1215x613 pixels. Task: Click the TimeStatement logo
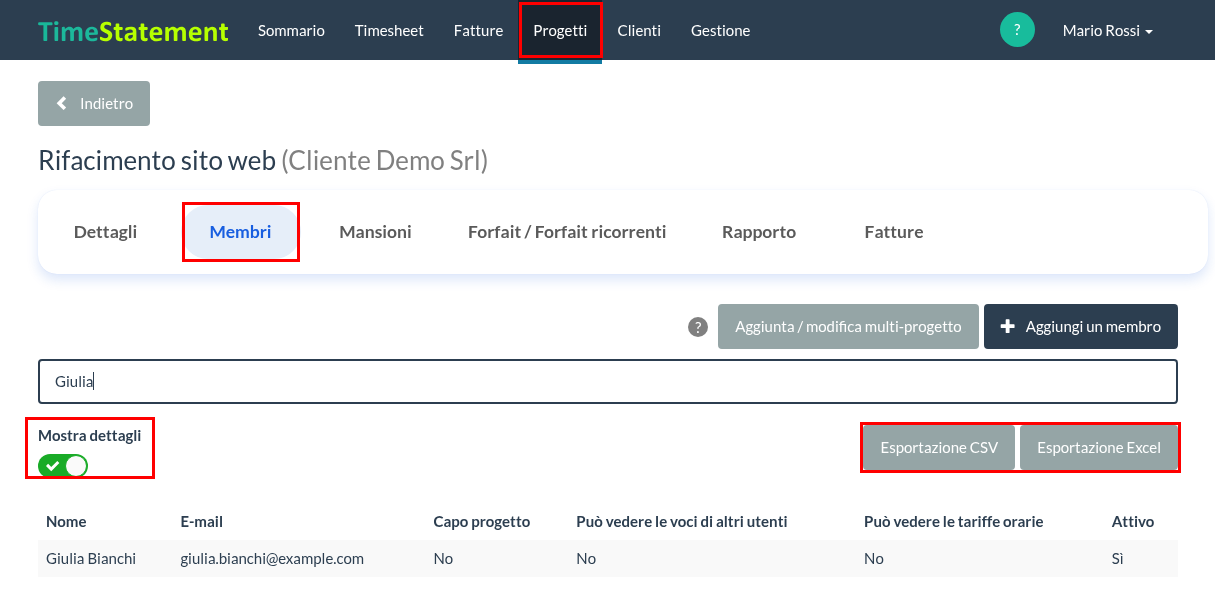point(134,31)
